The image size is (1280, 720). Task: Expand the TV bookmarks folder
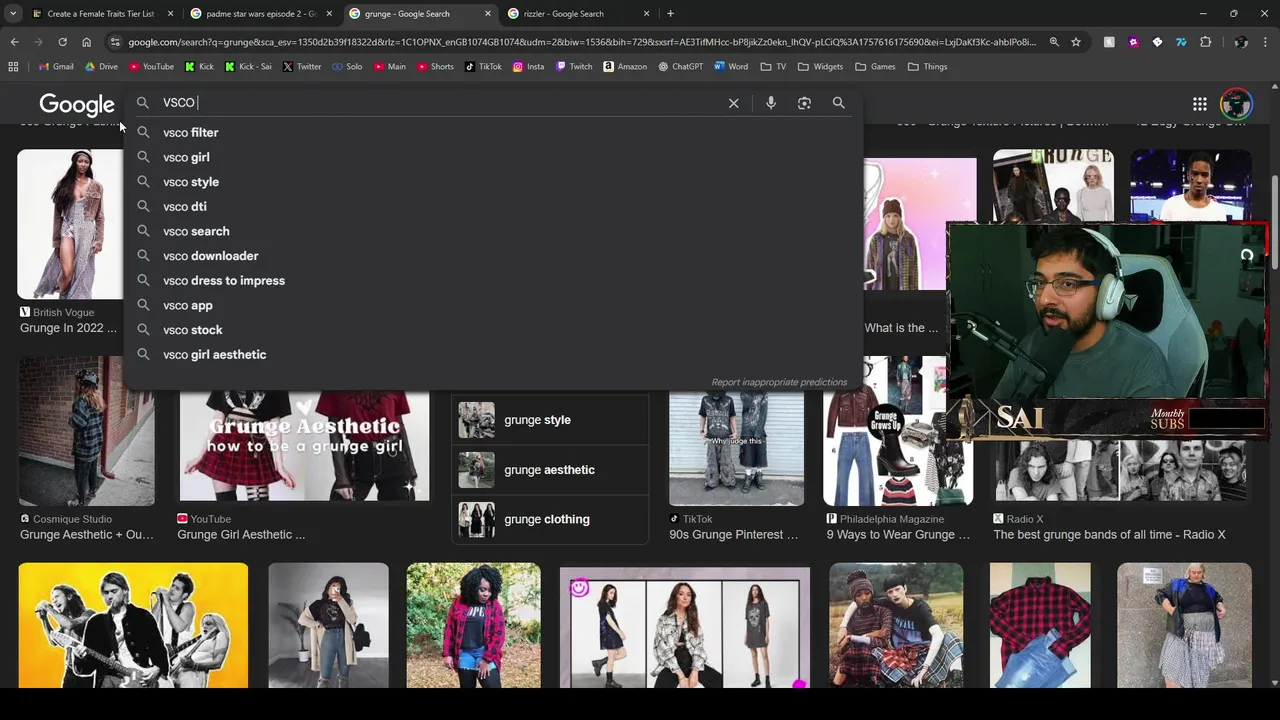coord(773,67)
